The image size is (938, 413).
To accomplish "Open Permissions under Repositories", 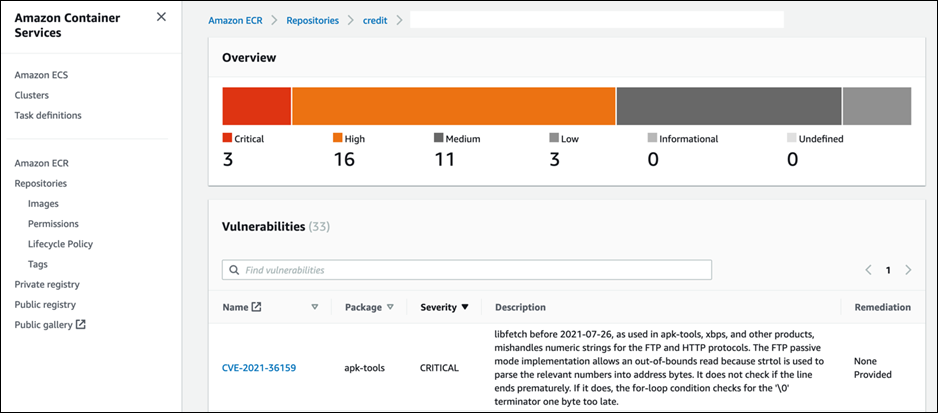I will (x=53, y=223).
